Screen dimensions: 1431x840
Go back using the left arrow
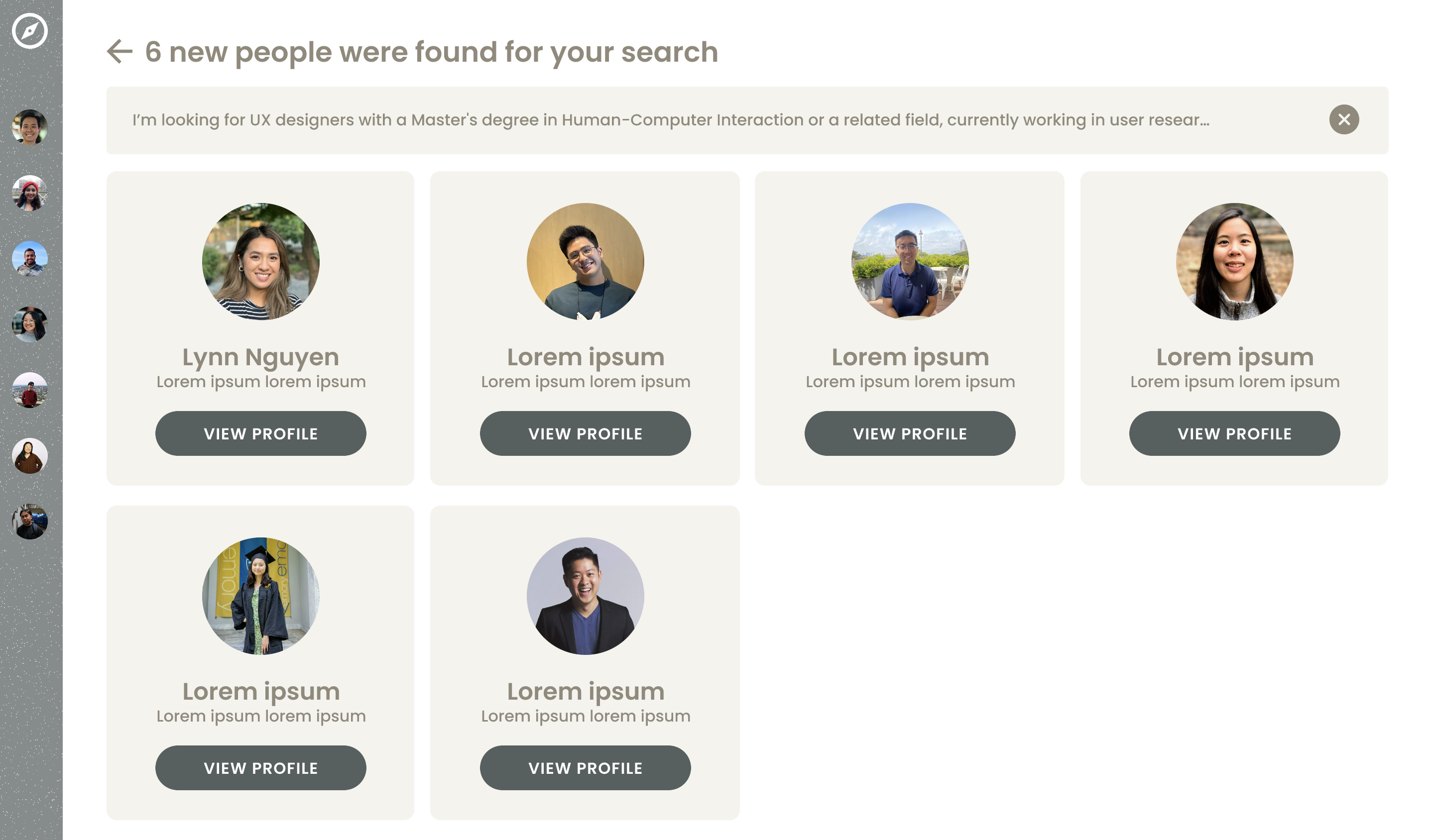[119, 52]
